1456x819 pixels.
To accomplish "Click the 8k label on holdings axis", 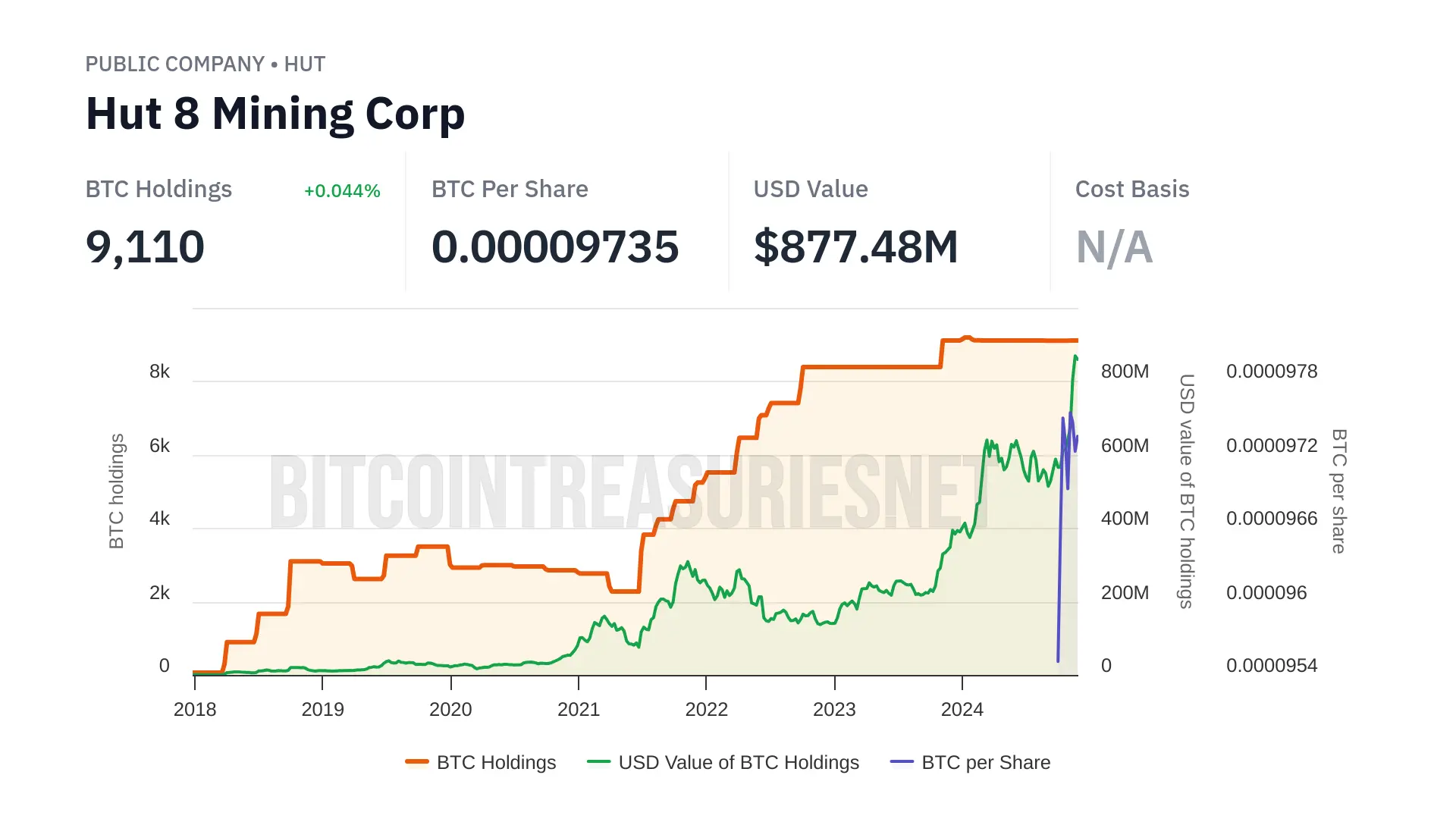I will (x=159, y=372).
